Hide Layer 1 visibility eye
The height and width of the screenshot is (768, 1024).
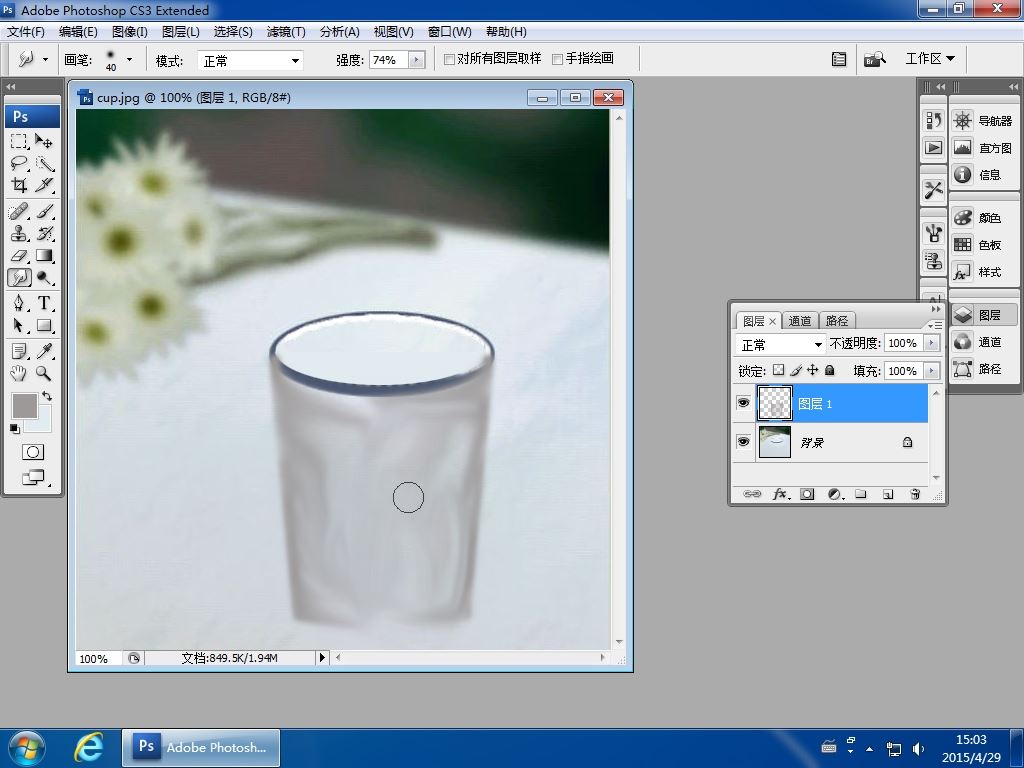pos(743,403)
